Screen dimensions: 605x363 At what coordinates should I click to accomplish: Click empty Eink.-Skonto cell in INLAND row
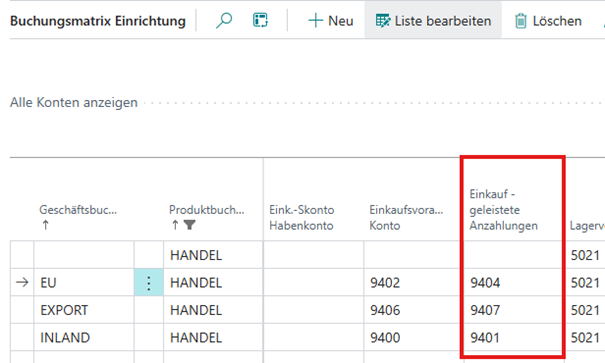[313, 338]
